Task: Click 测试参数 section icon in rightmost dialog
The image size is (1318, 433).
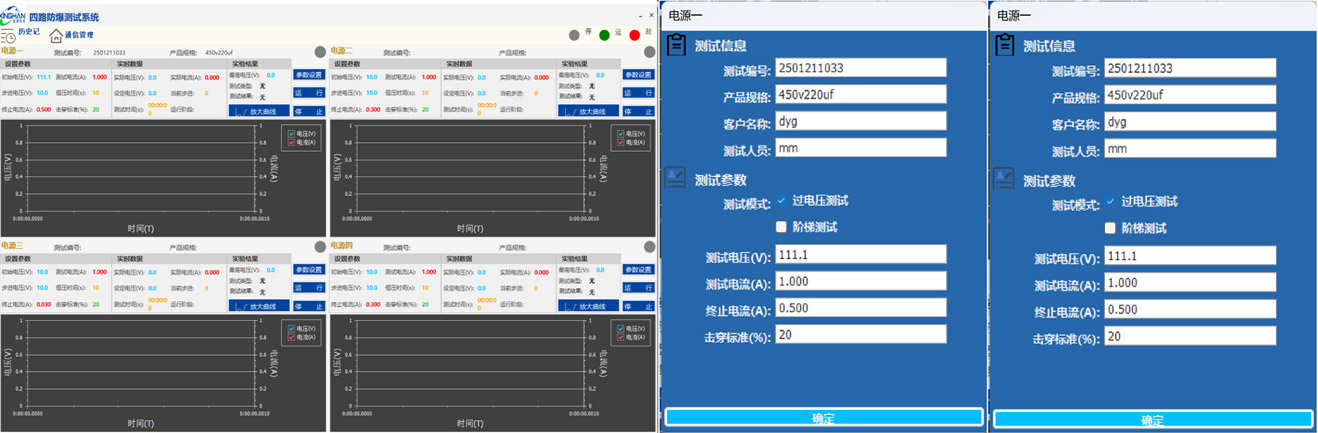Action: click(1004, 179)
